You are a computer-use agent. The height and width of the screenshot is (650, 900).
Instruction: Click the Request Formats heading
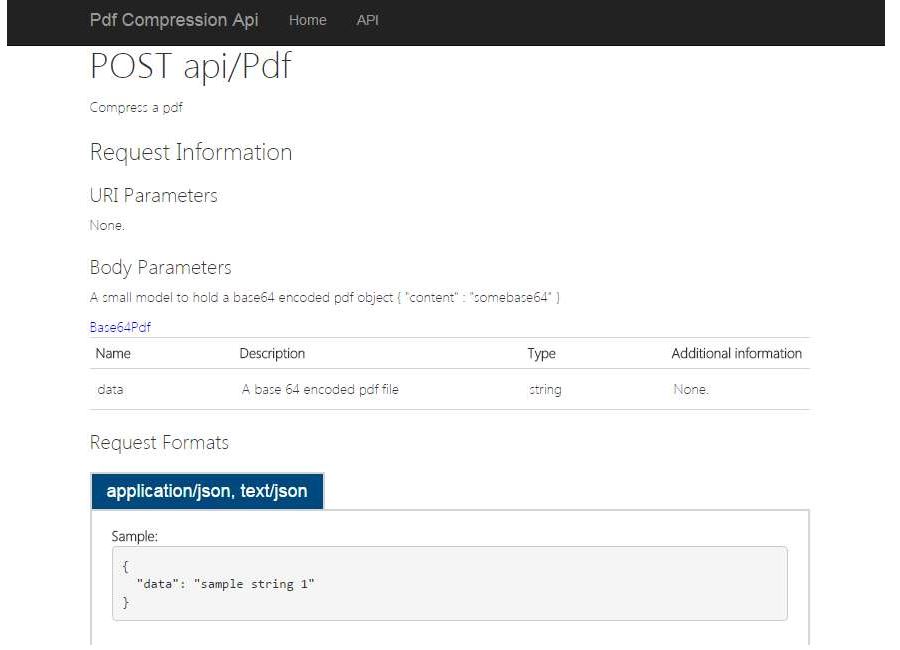(159, 443)
